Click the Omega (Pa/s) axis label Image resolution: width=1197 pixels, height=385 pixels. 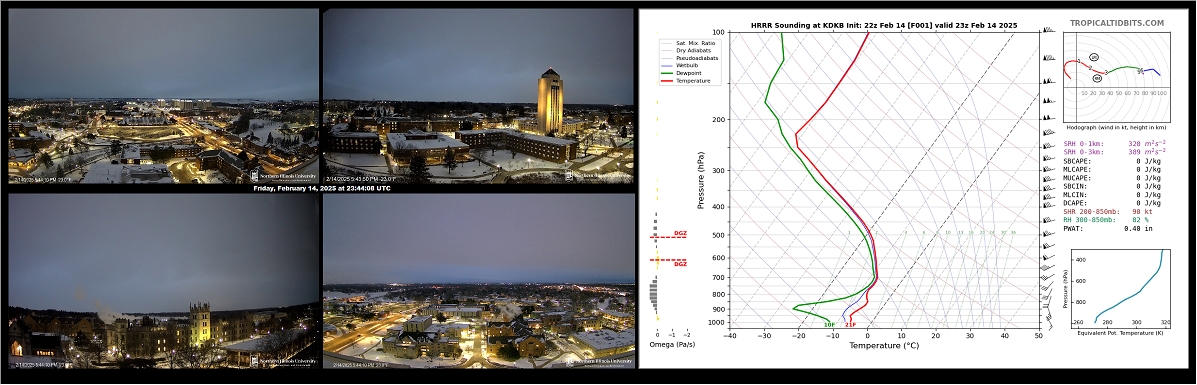(x=672, y=345)
